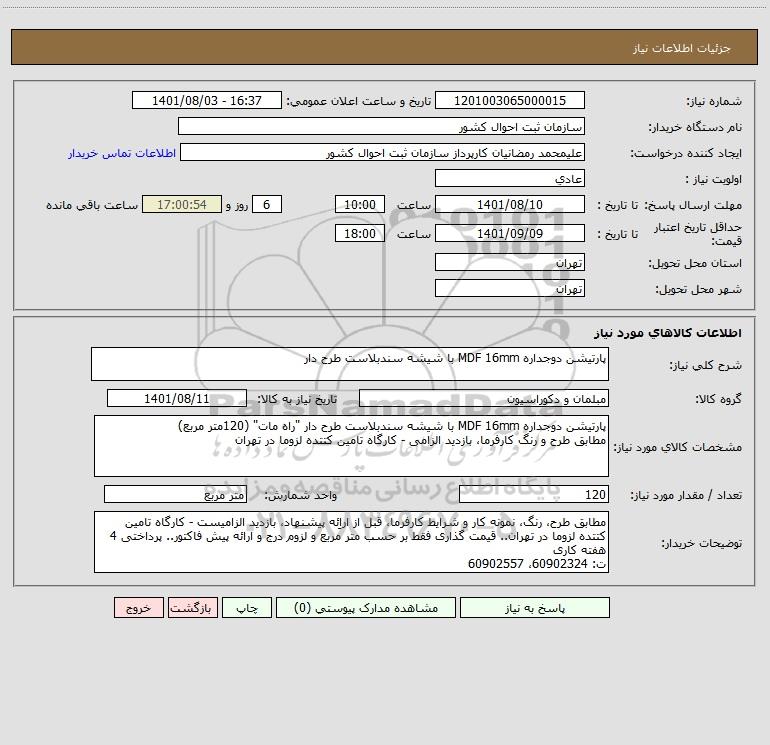Click price validity date 1401/09/09

coord(510,233)
